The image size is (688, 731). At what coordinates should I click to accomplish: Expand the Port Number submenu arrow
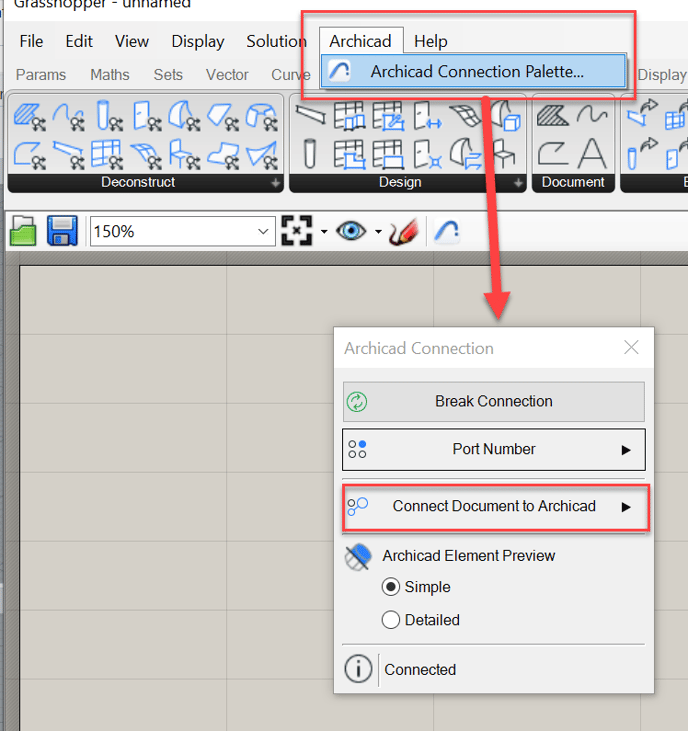[x=626, y=450]
